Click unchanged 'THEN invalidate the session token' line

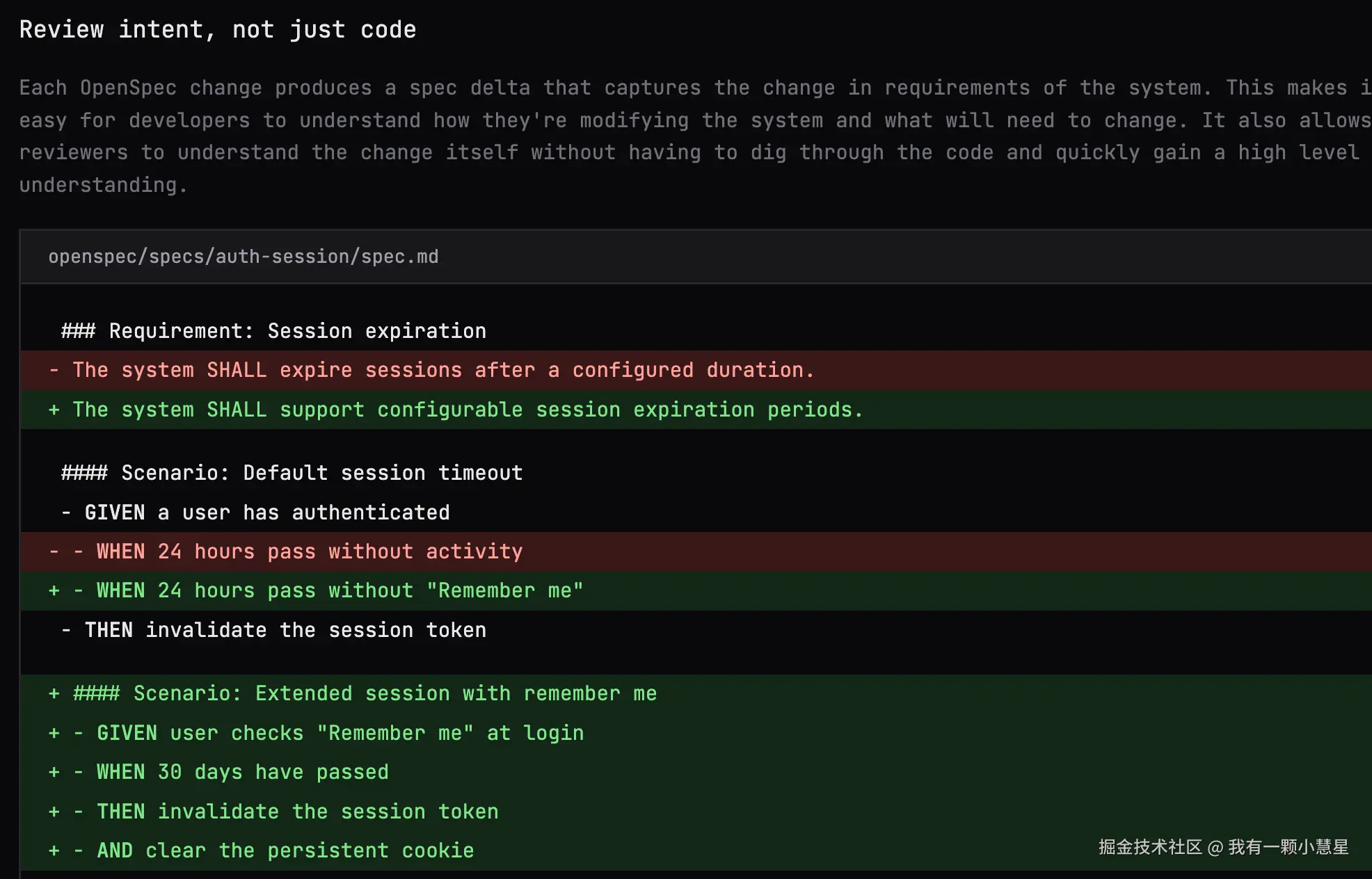click(x=273, y=630)
